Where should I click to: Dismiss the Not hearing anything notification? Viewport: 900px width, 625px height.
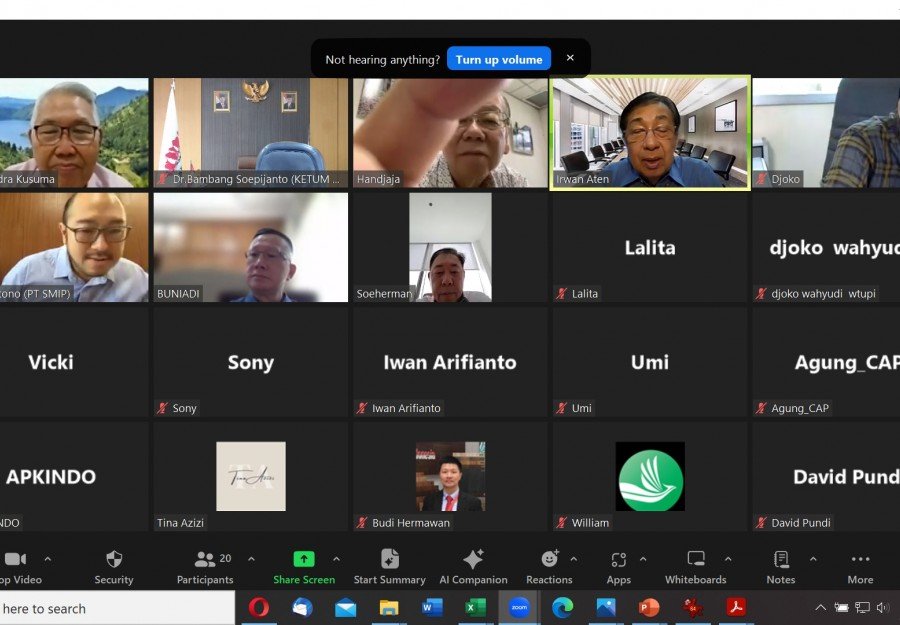570,58
